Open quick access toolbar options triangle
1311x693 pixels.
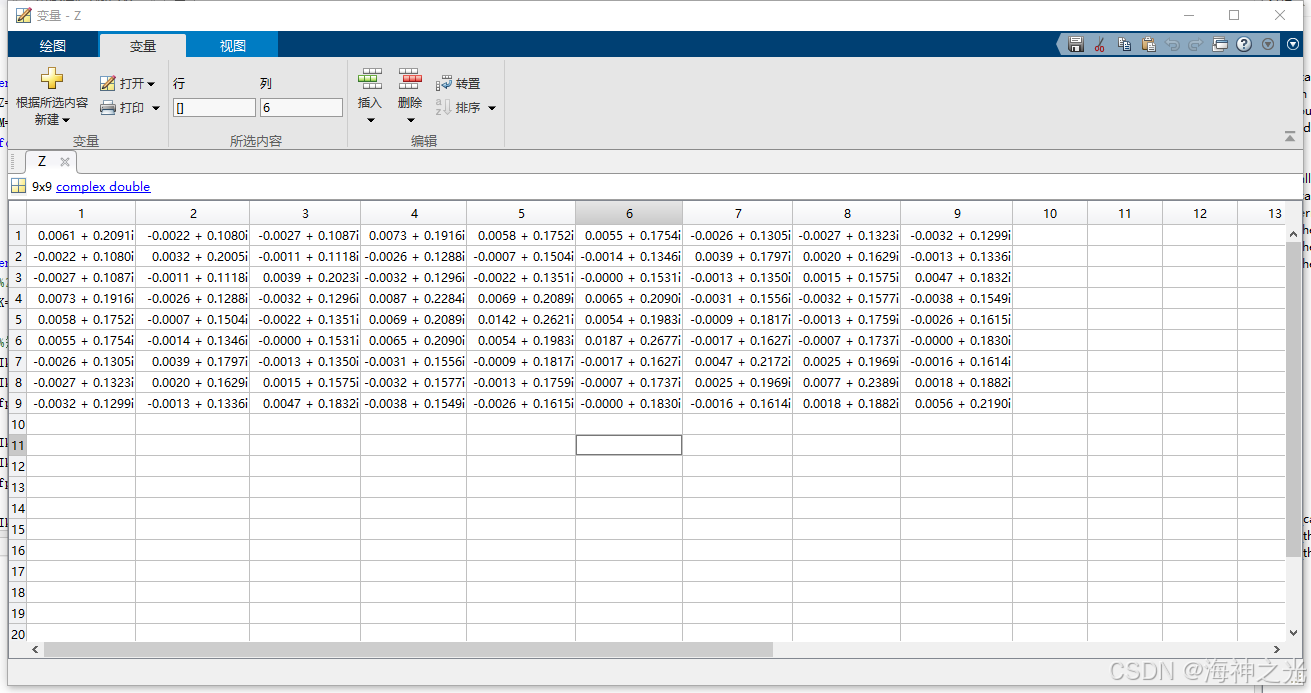[1268, 44]
